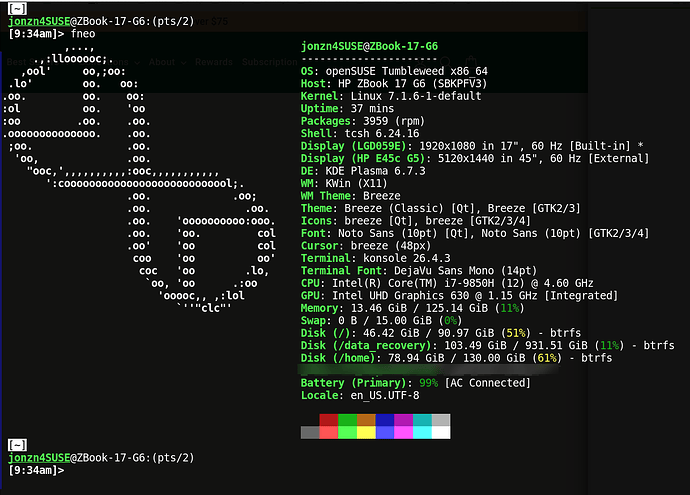Select the "Display (LGD059E)" built-in display line
The height and width of the screenshot is (495, 690).
coord(472,146)
